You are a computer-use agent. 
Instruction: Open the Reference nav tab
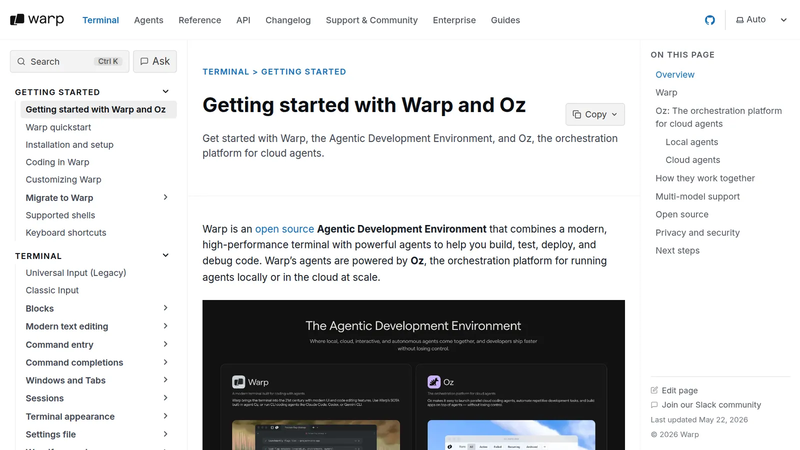pyautogui.click(x=199, y=20)
